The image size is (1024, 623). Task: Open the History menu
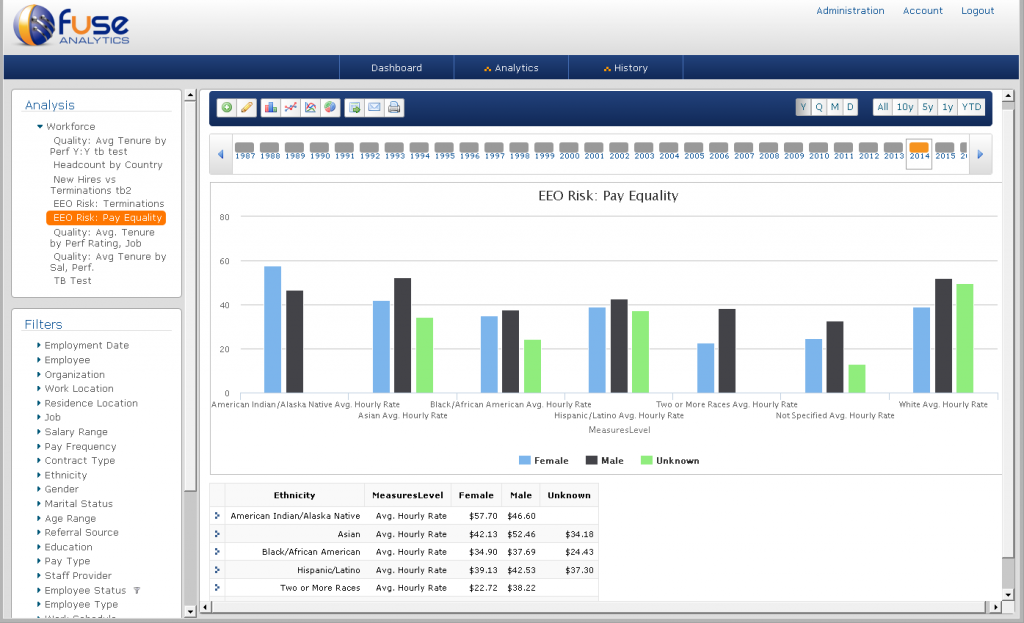pos(626,68)
